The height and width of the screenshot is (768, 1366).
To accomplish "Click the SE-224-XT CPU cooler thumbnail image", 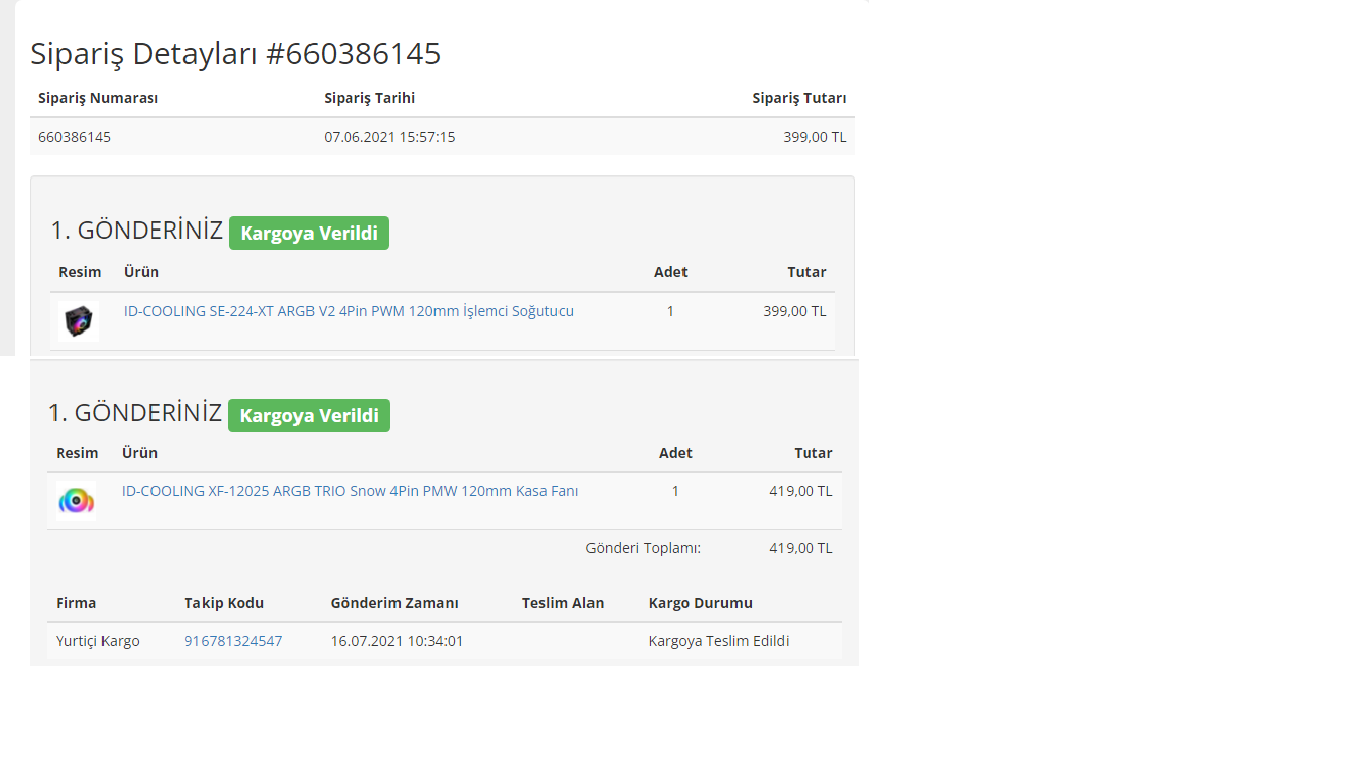I will 78,321.
